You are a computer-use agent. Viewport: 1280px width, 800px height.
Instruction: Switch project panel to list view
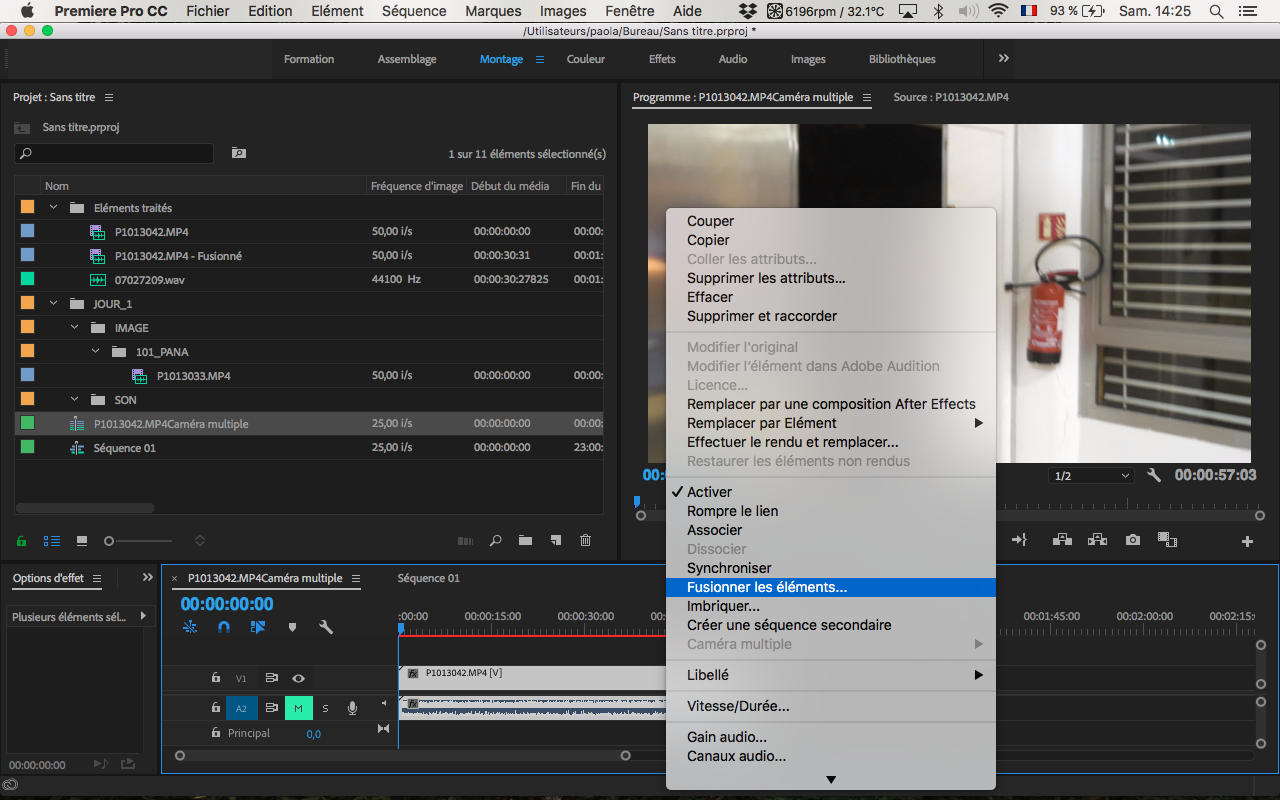coord(51,541)
